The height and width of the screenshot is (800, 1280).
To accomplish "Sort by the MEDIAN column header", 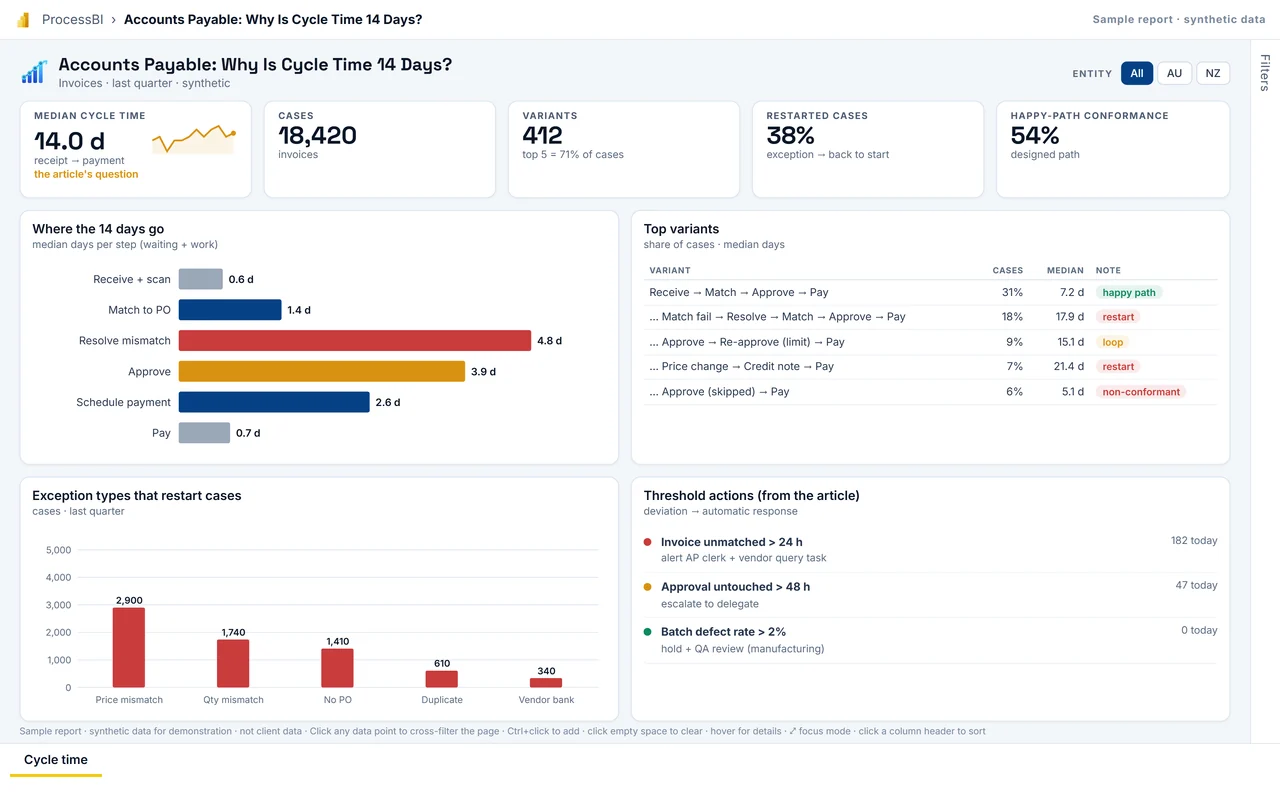I will (x=1065, y=270).
